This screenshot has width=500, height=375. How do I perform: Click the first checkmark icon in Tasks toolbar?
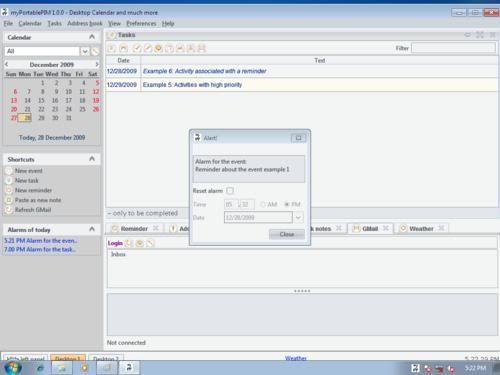tap(137, 48)
